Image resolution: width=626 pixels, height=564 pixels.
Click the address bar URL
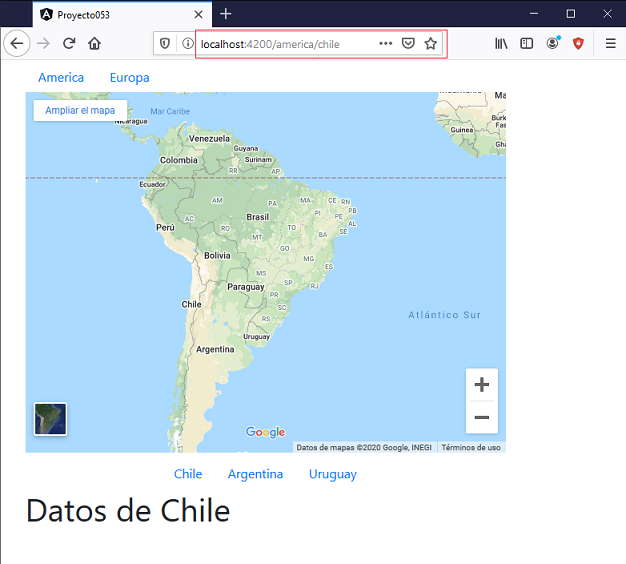(x=270, y=44)
